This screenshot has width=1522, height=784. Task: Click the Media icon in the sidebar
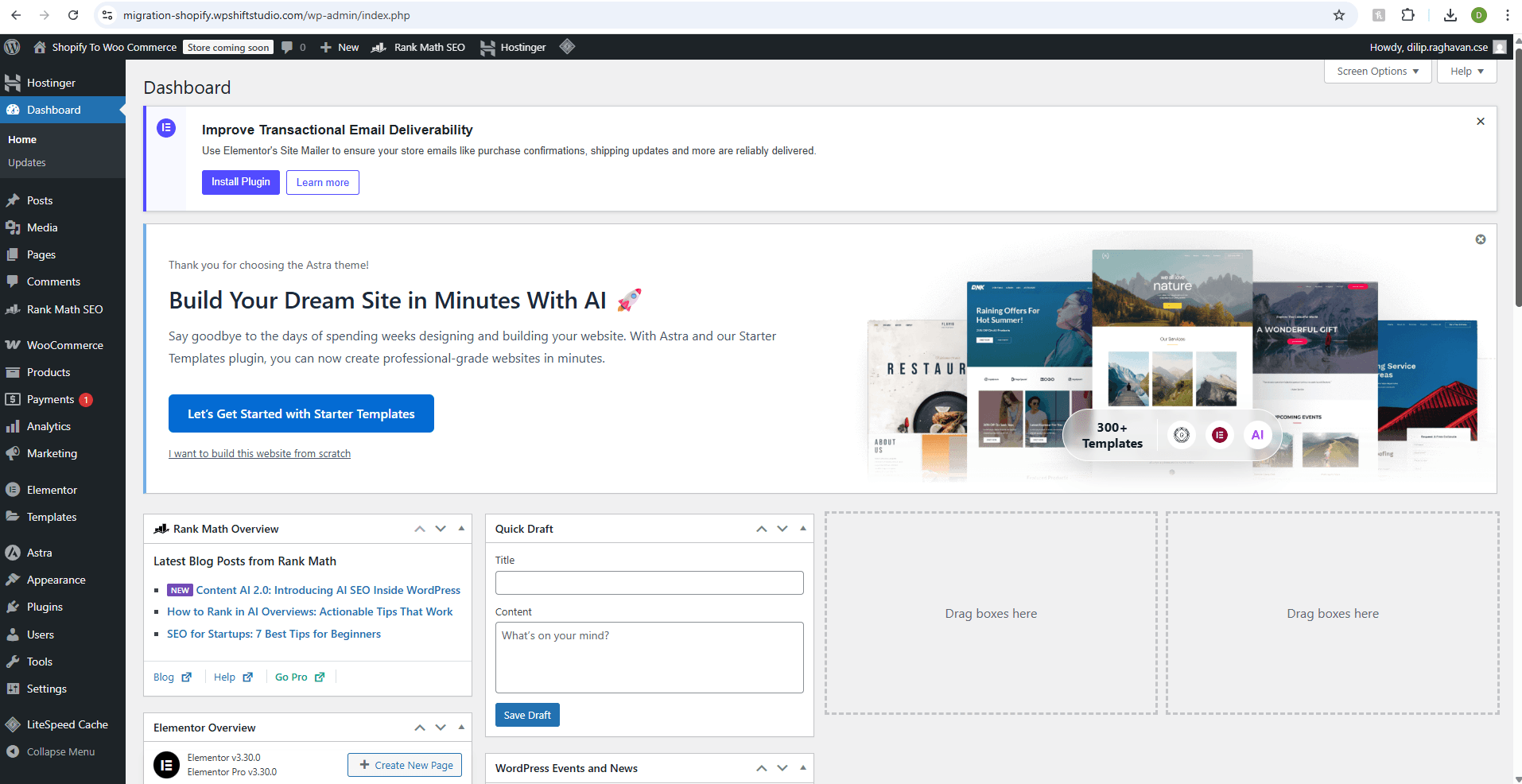(x=13, y=227)
